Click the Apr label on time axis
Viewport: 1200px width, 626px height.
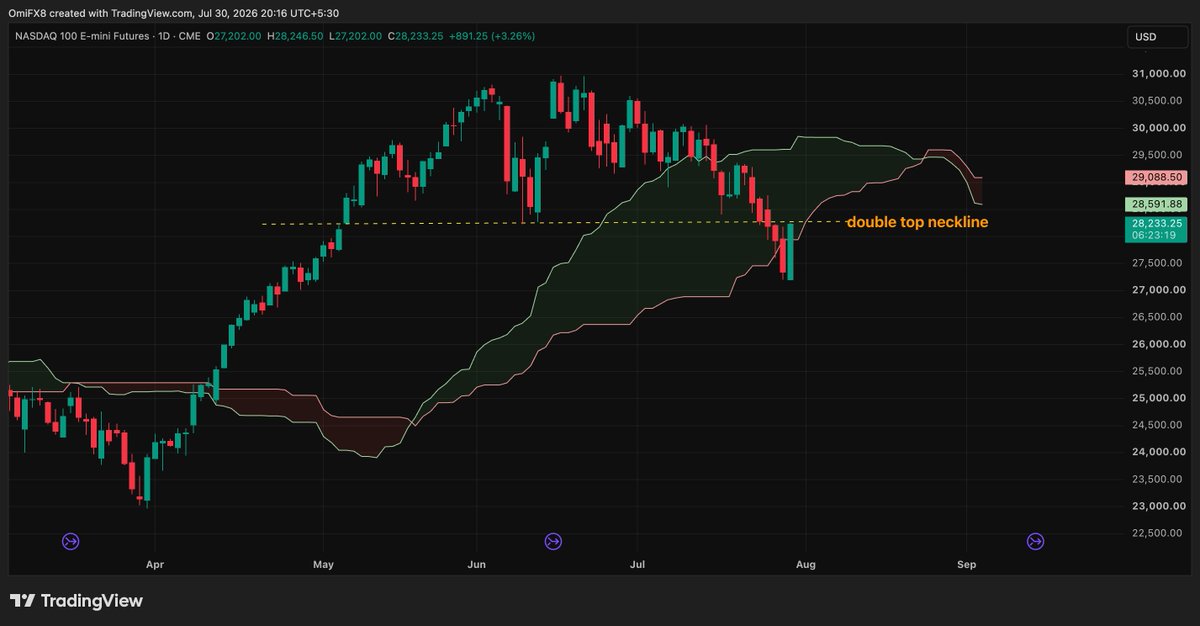154,565
